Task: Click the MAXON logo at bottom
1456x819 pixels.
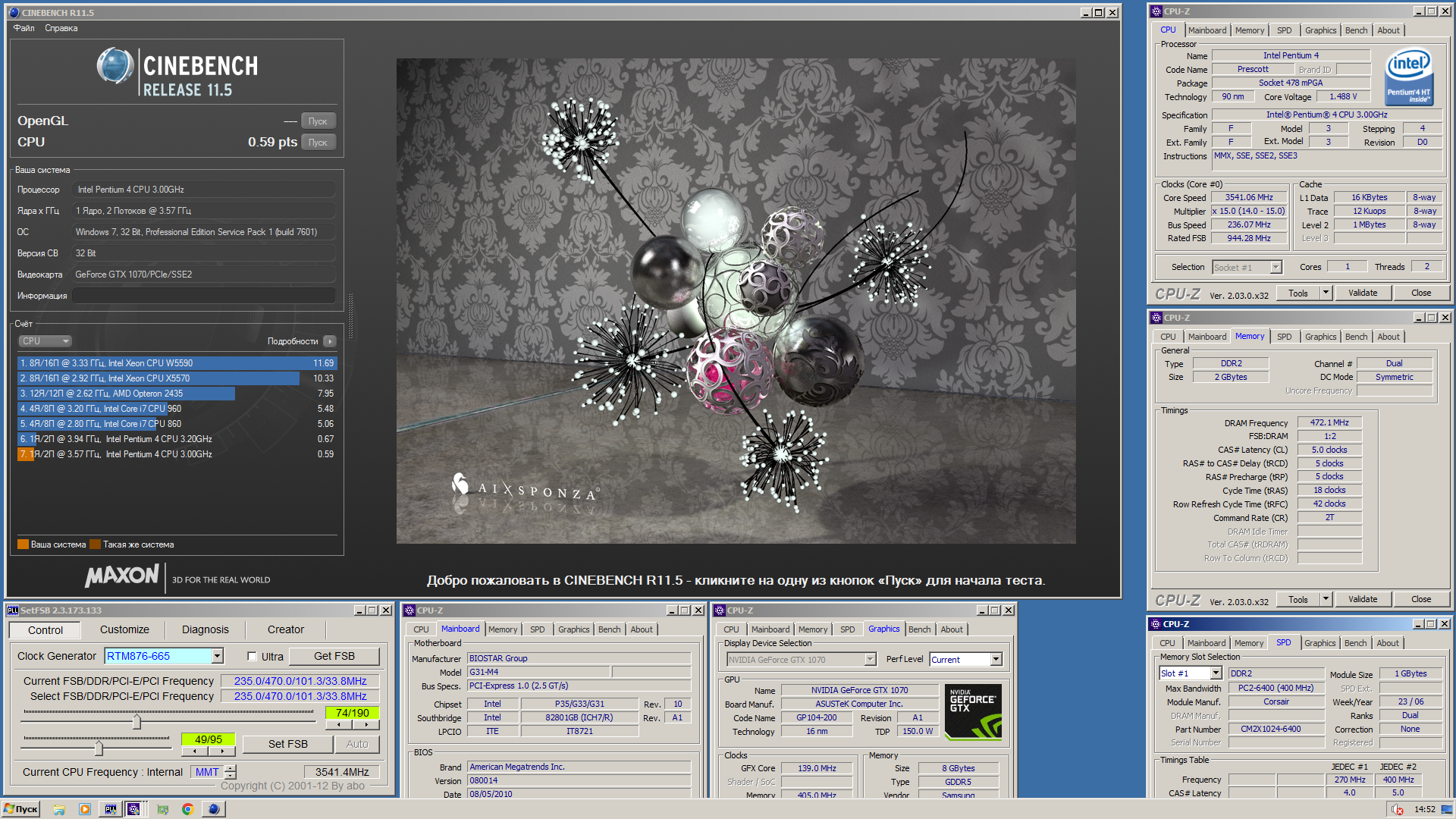Action: pos(122,576)
